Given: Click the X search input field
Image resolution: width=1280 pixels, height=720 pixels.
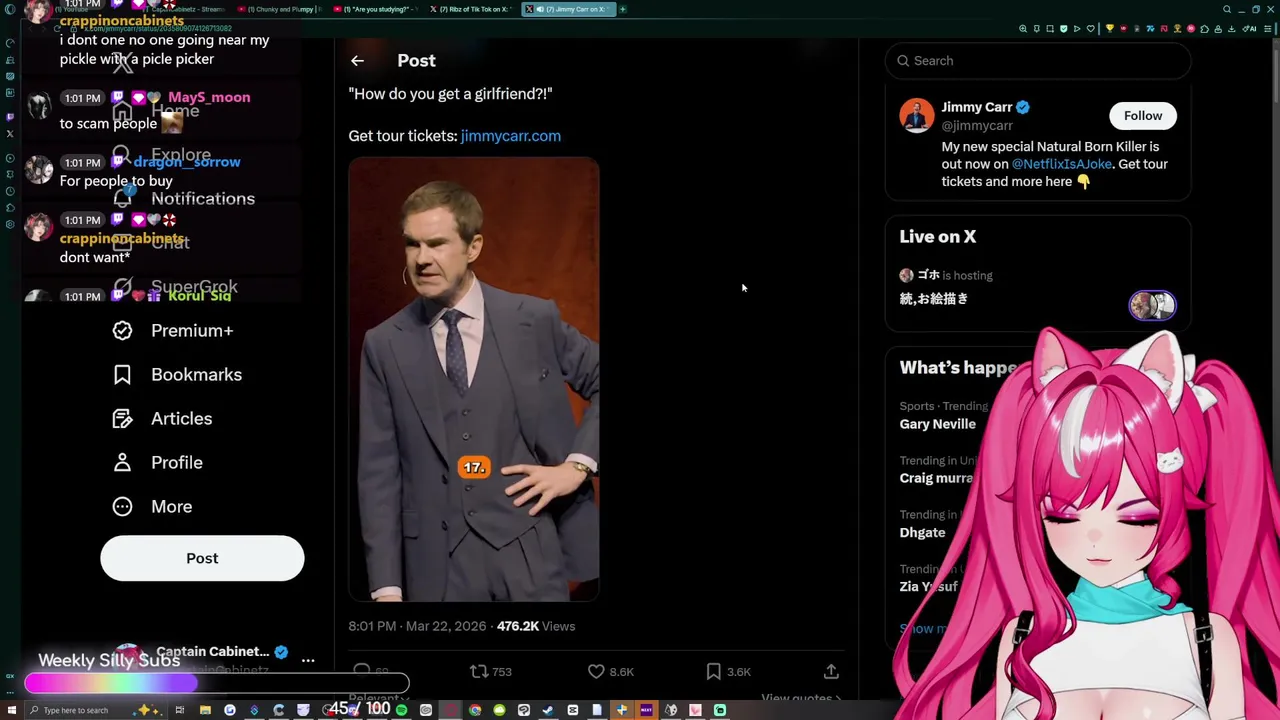Looking at the screenshot, I should pos(1038,61).
